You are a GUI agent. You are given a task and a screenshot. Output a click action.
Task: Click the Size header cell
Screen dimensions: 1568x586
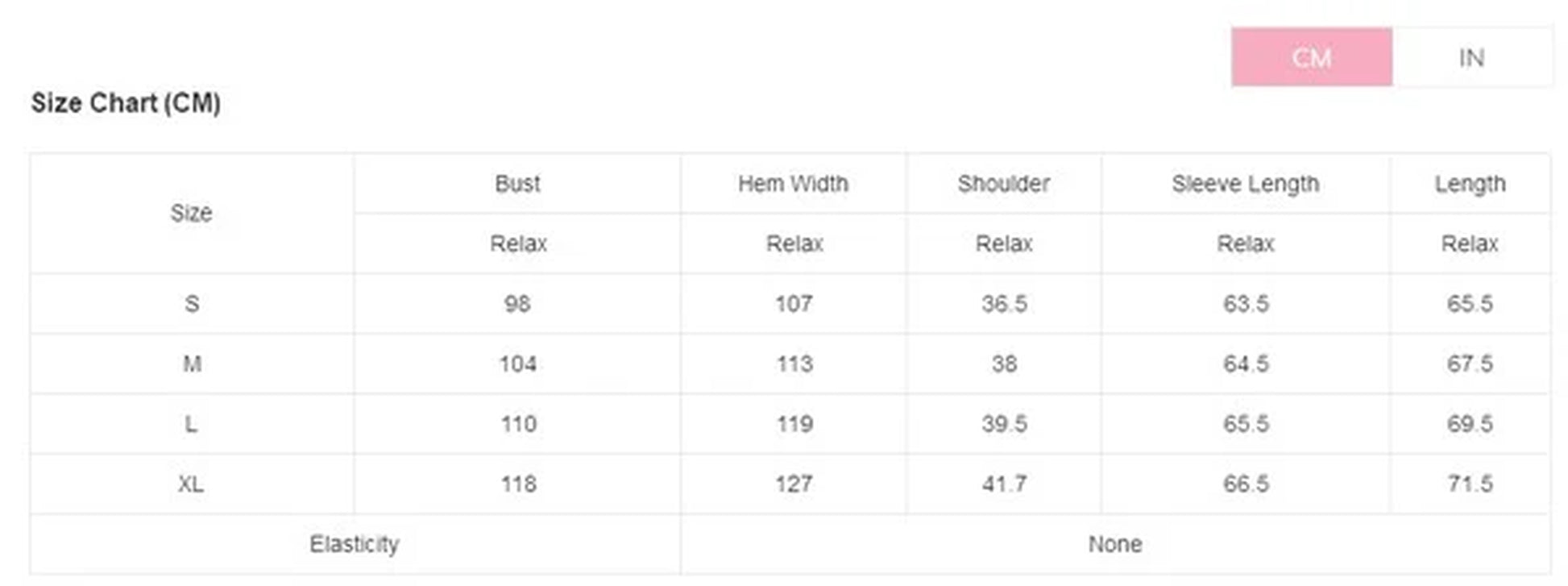(191, 214)
